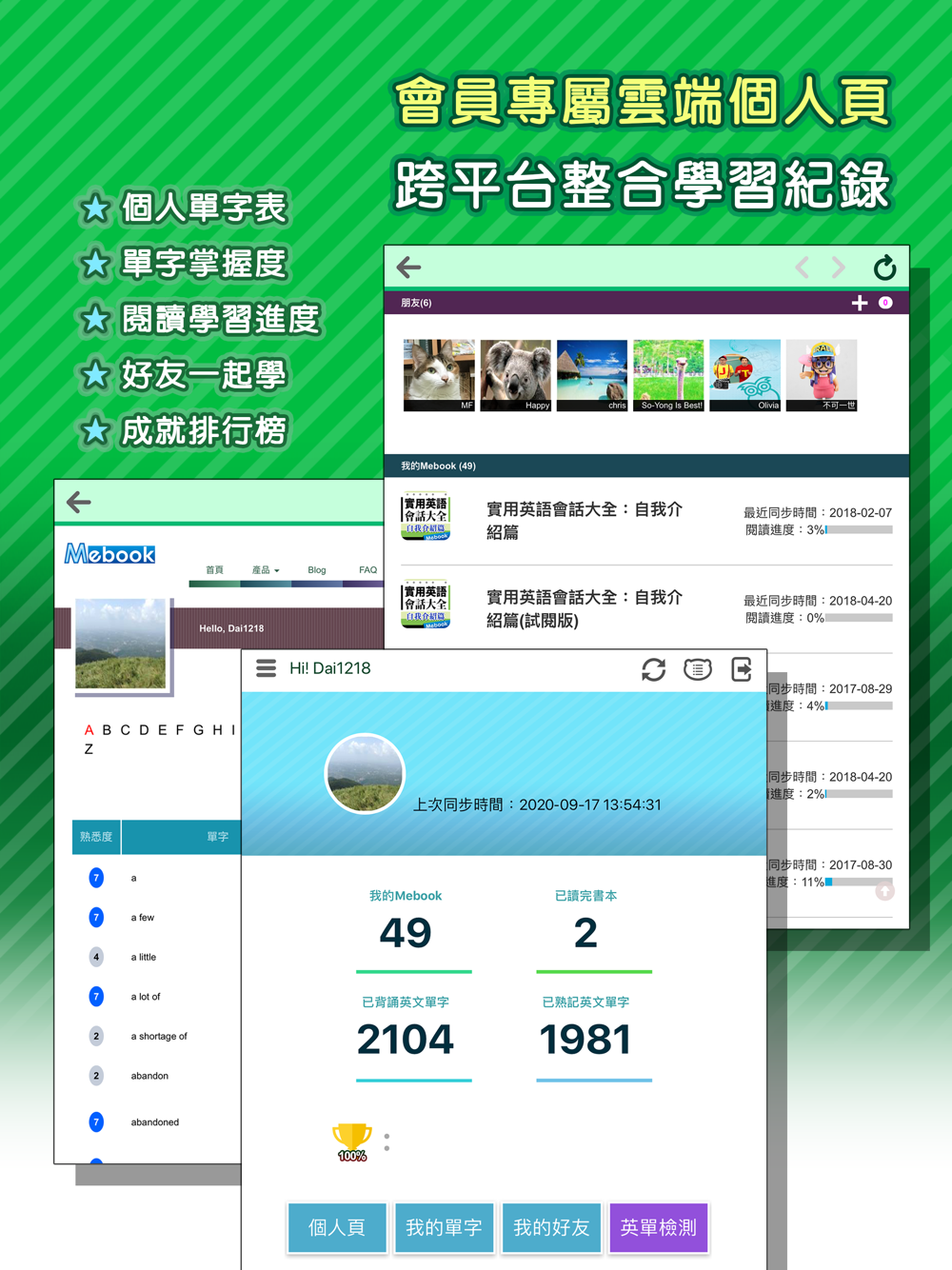Go back in the Mebook word list window
The width and height of the screenshot is (952, 1270).
[x=79, y=502]
